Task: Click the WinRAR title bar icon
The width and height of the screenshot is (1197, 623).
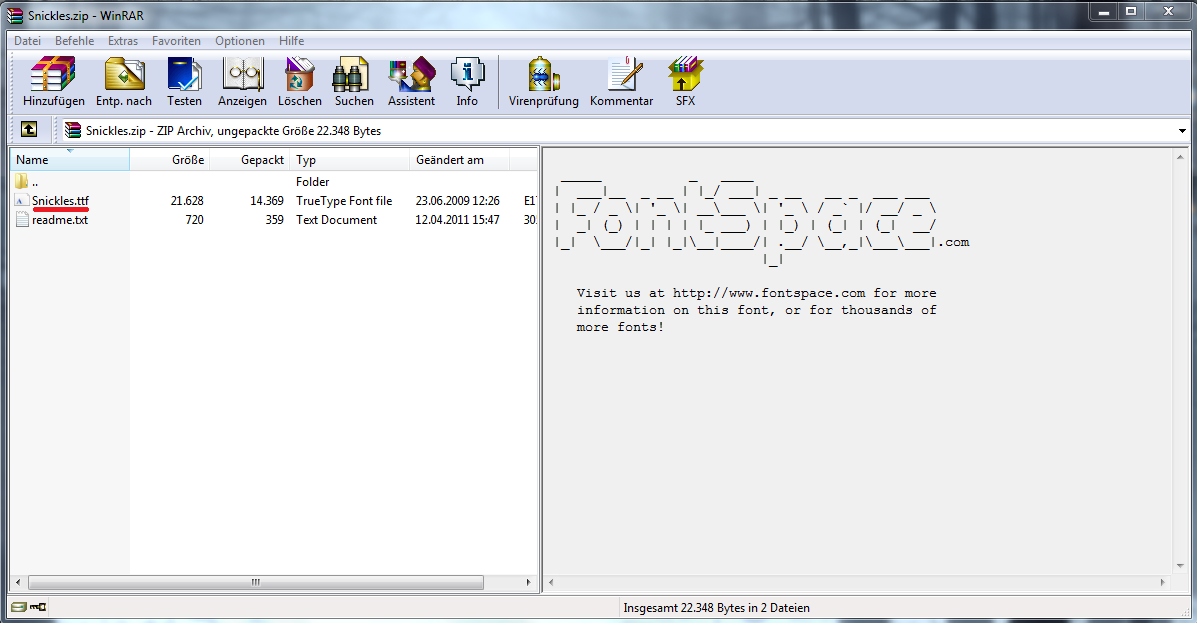Action: coord(15,15)
